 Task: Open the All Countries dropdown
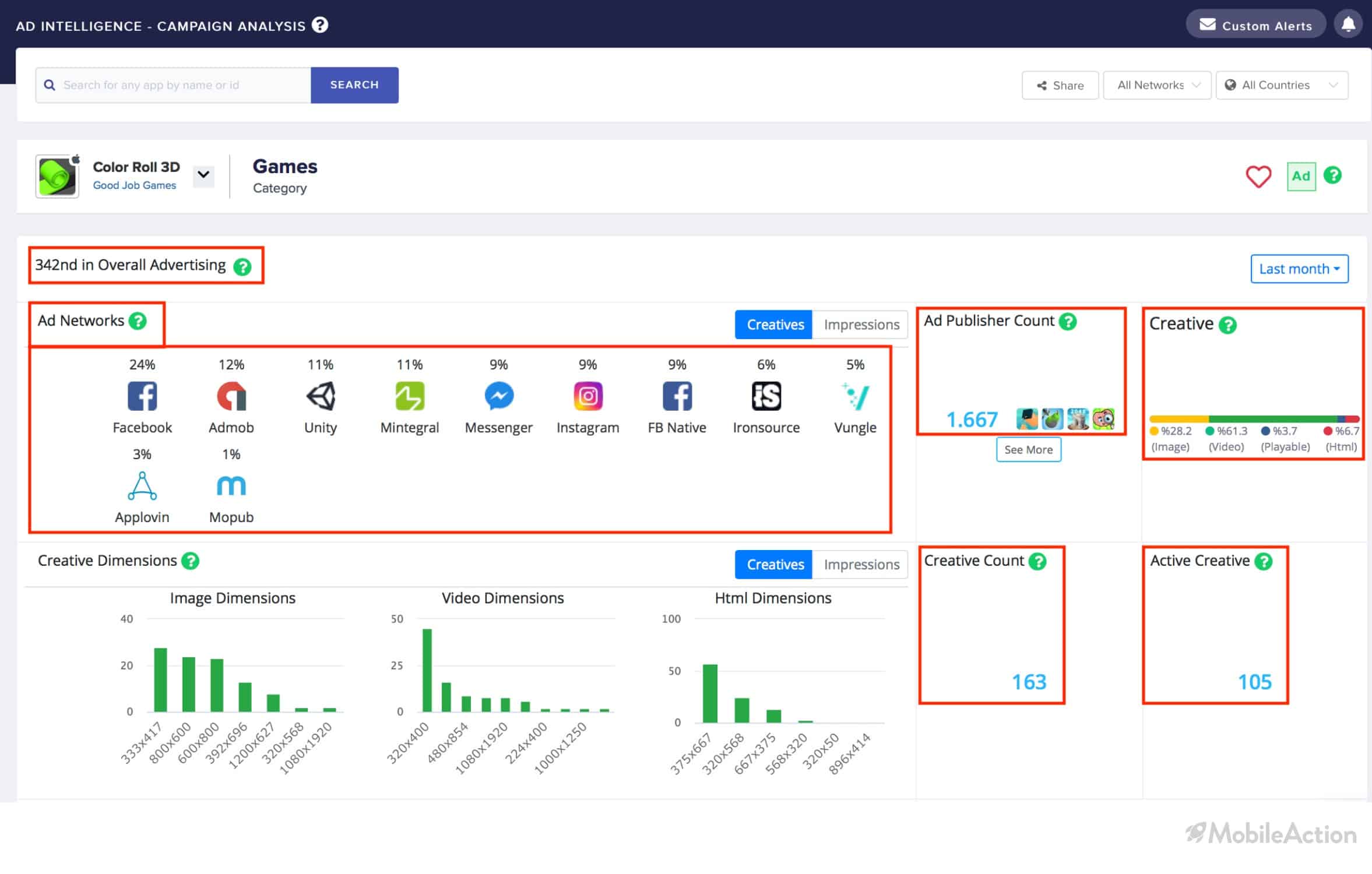tap(1282, 86)
